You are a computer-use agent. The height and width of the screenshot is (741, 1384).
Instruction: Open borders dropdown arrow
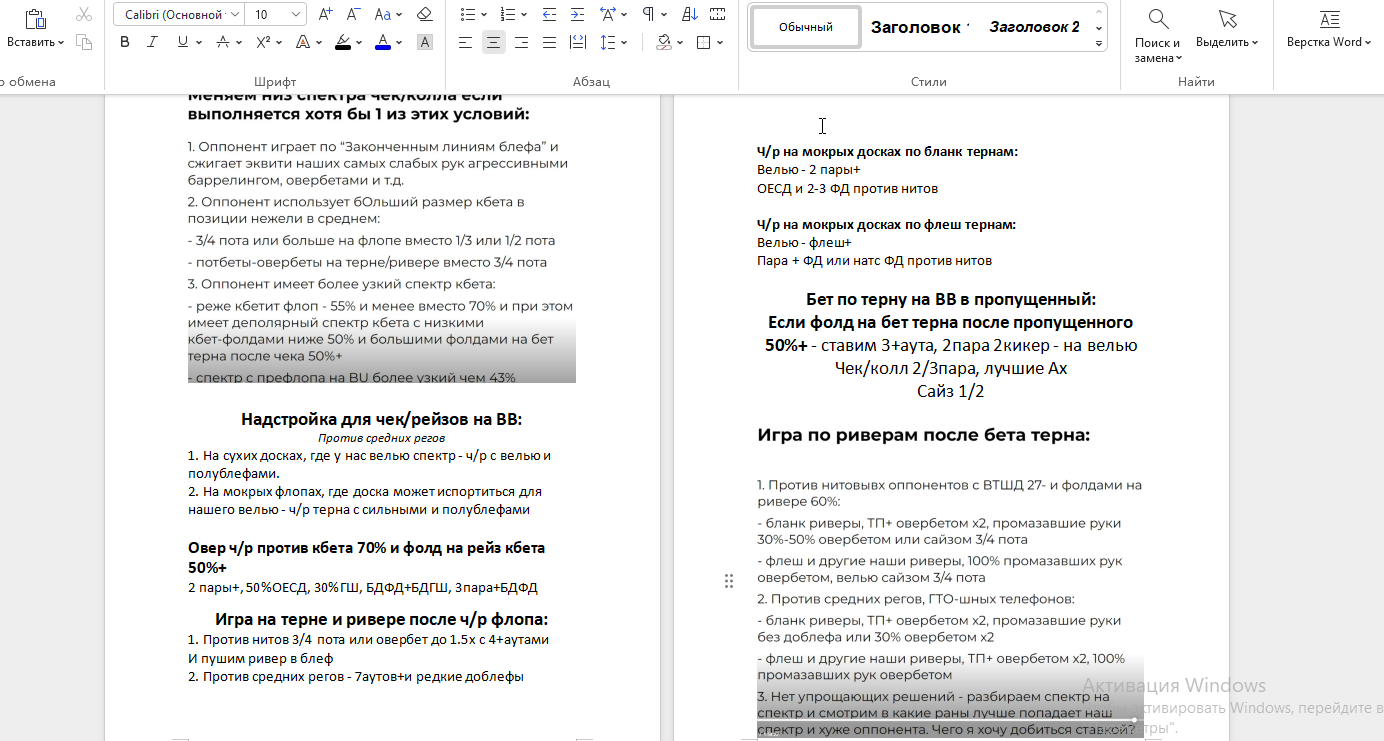721,42
